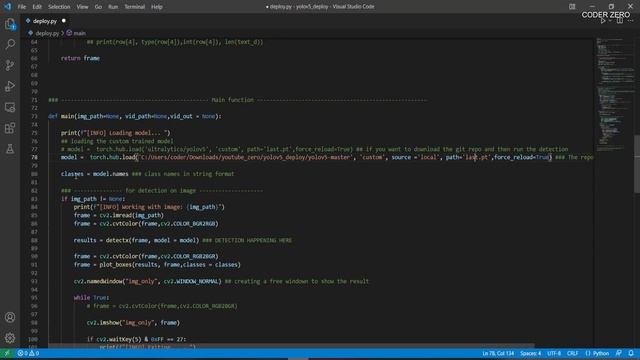This screenshot has width=640, height=360.
Task: Open the Run menu
Action: [113, 7]
